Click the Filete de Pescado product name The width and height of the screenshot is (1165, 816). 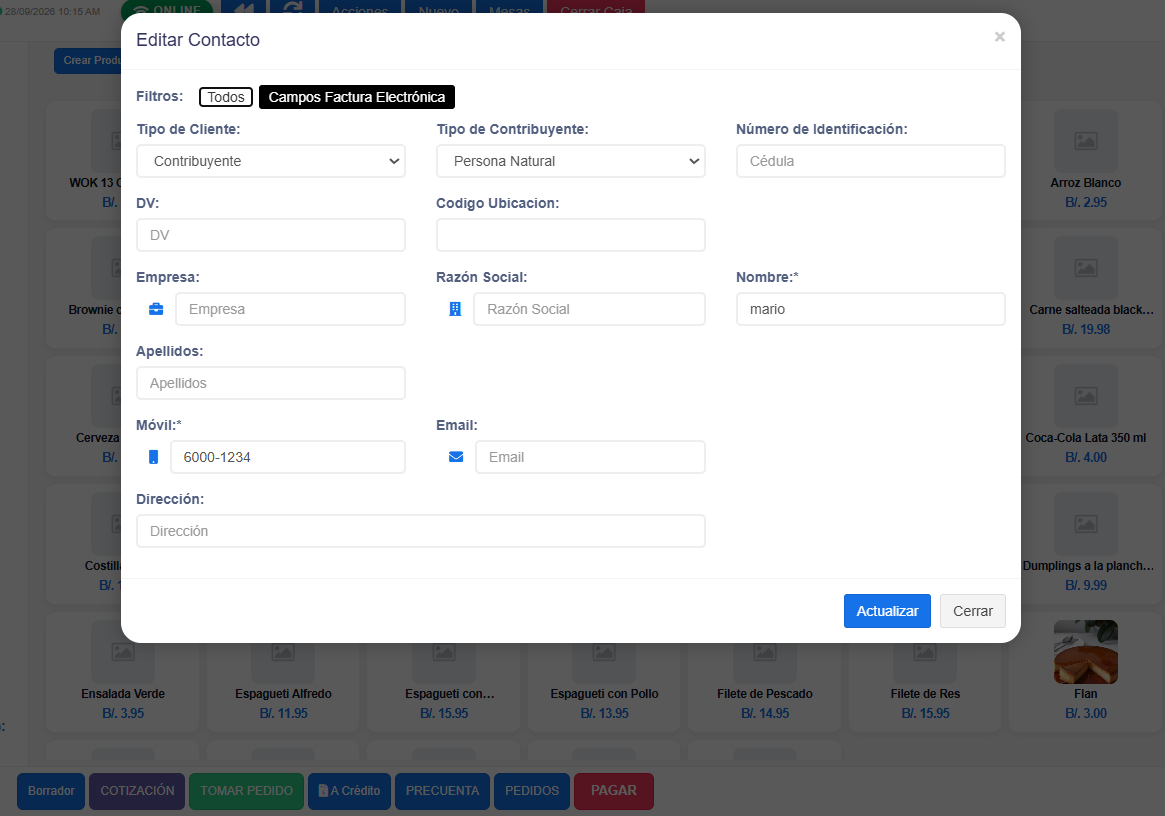point(765,693)
